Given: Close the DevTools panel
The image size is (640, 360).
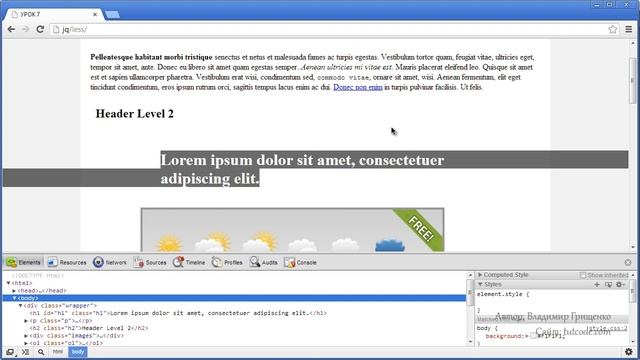Looking at the screenshot, I should pos(628,262).
